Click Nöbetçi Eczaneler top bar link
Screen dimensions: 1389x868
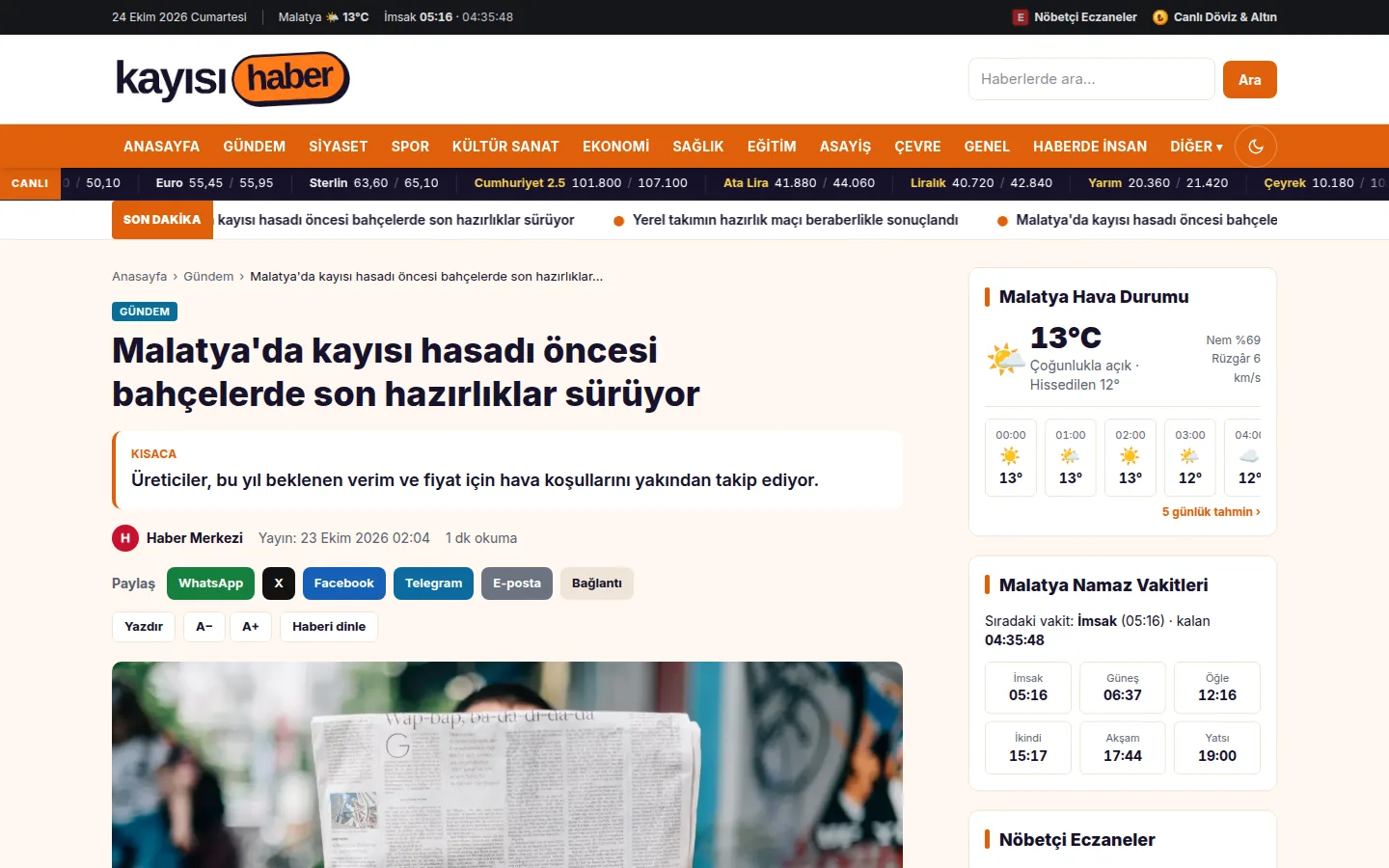click(x=1085, y=17)
